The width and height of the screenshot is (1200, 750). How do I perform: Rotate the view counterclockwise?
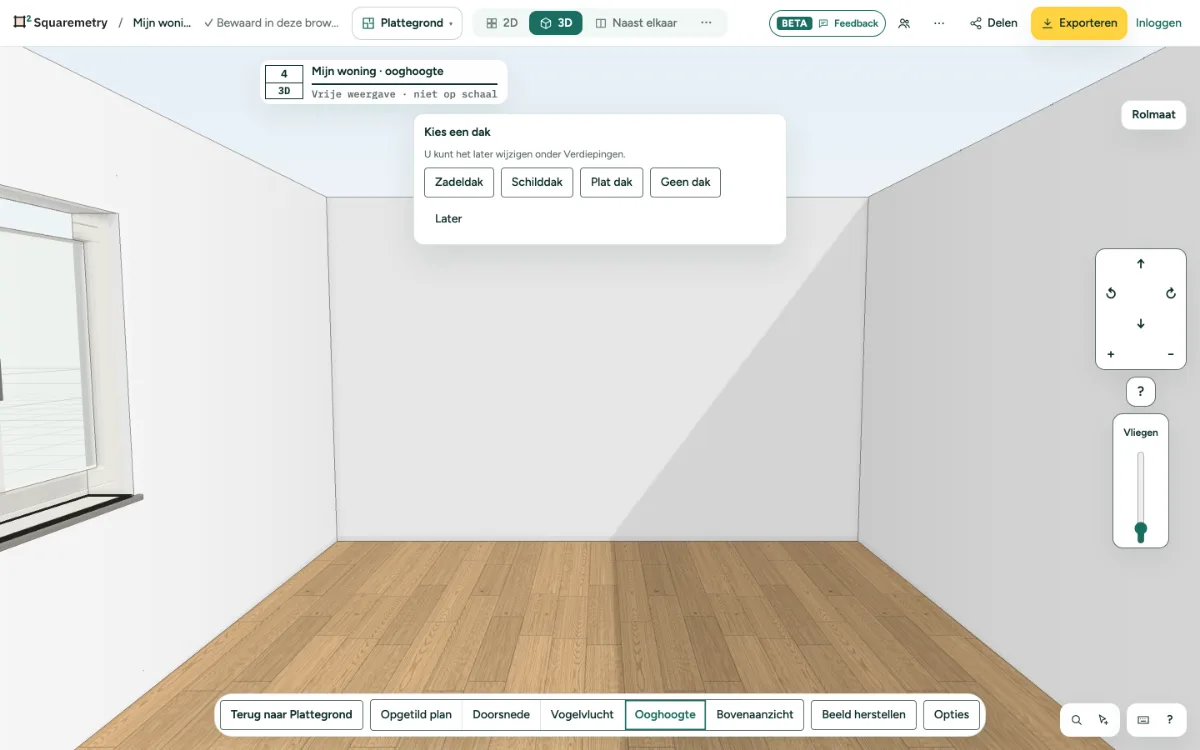tap(1111, 294)
